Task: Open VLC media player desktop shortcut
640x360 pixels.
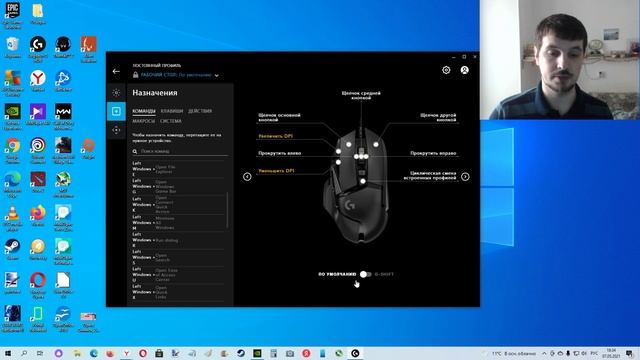Action: point(13,218)
